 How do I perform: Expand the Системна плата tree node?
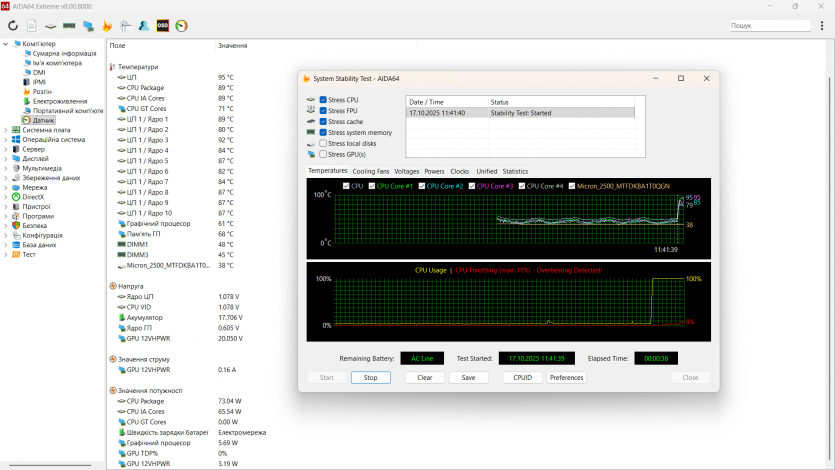[5, 130]
